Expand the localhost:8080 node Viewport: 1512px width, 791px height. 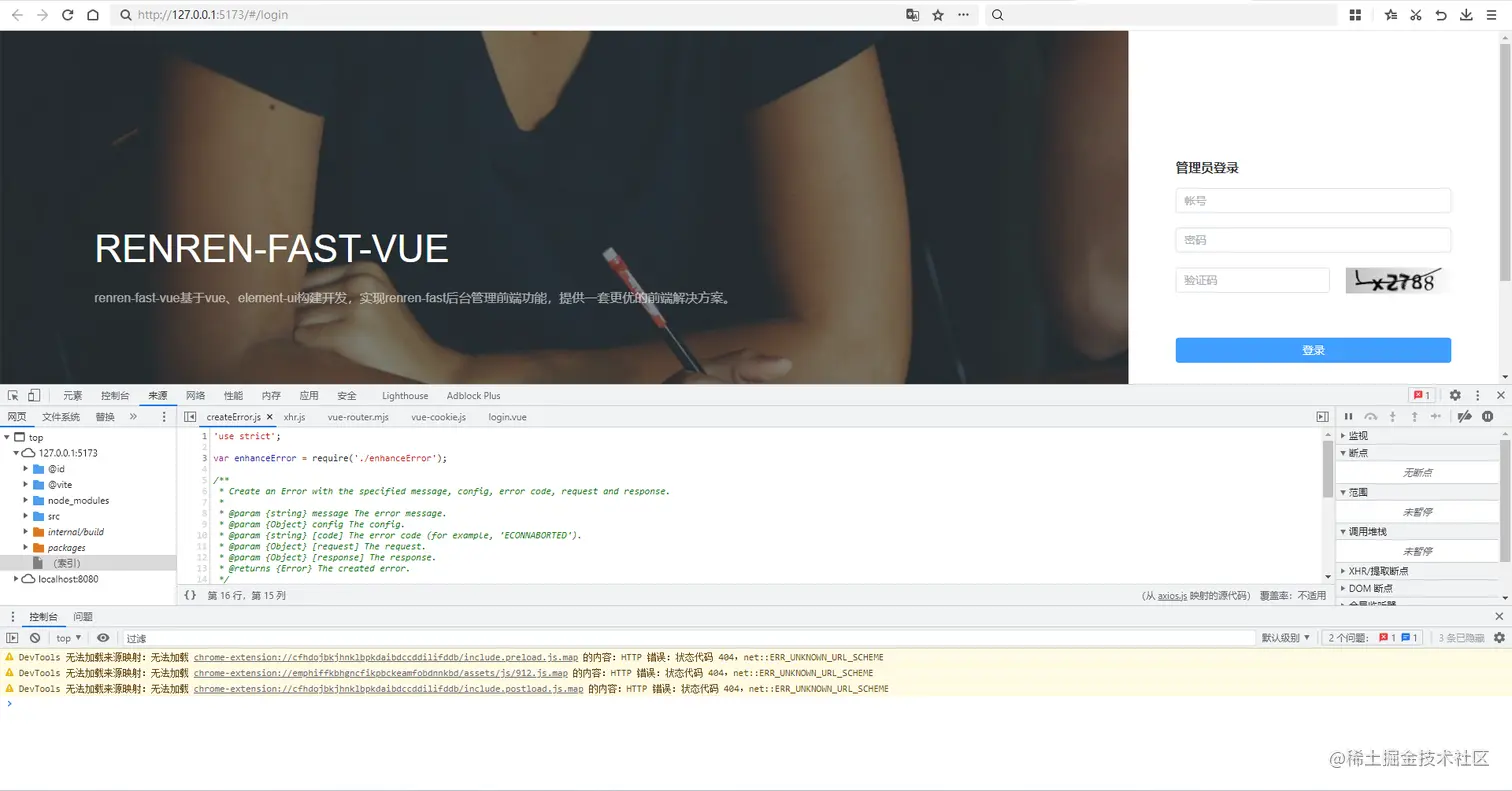click(16, 579)
